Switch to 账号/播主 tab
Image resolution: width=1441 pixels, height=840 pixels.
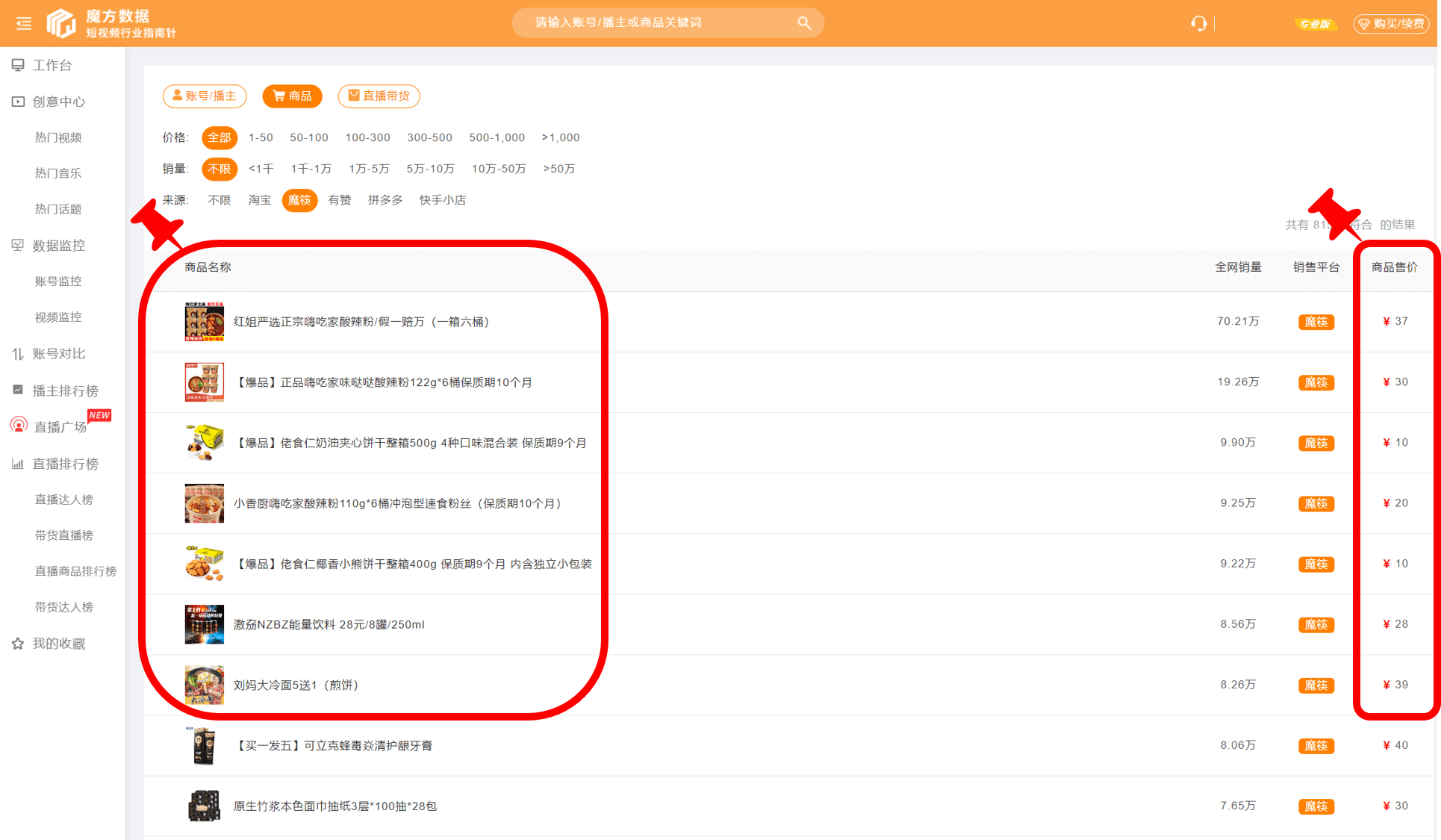(205, 96)
